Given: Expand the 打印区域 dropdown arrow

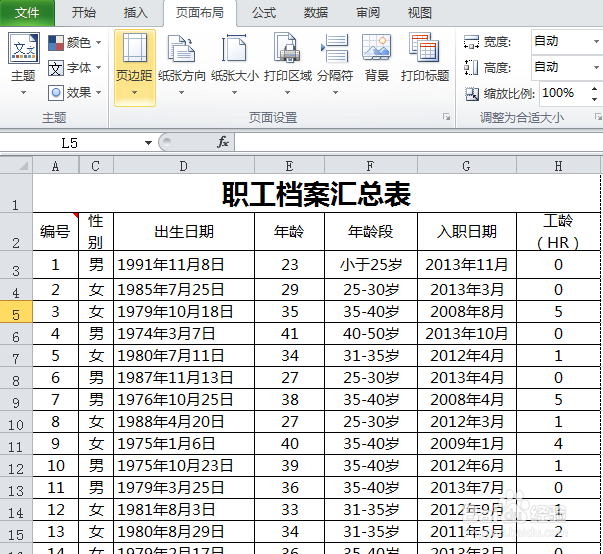Looking at the screenshot, I should pos(288,93).
